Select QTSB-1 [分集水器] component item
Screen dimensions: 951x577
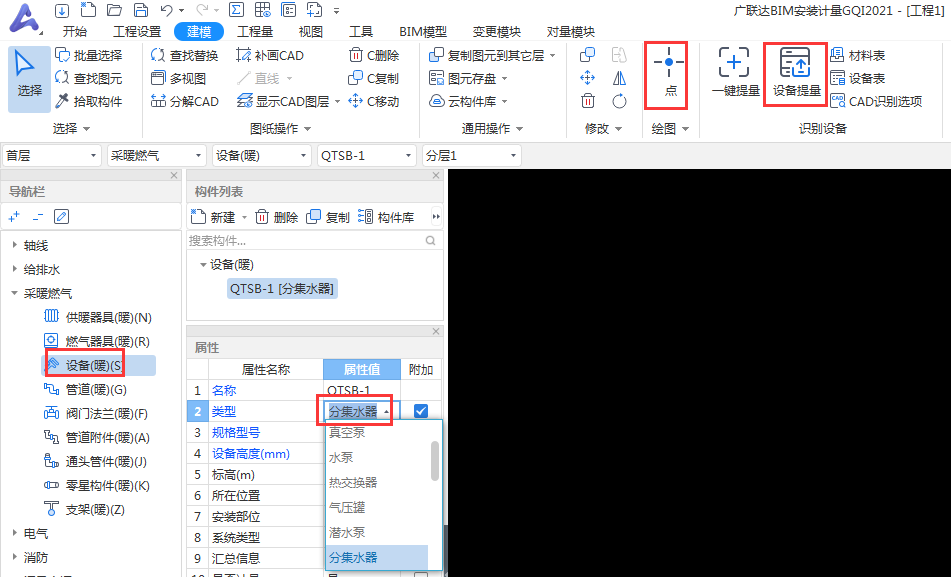tap(281, 289)
